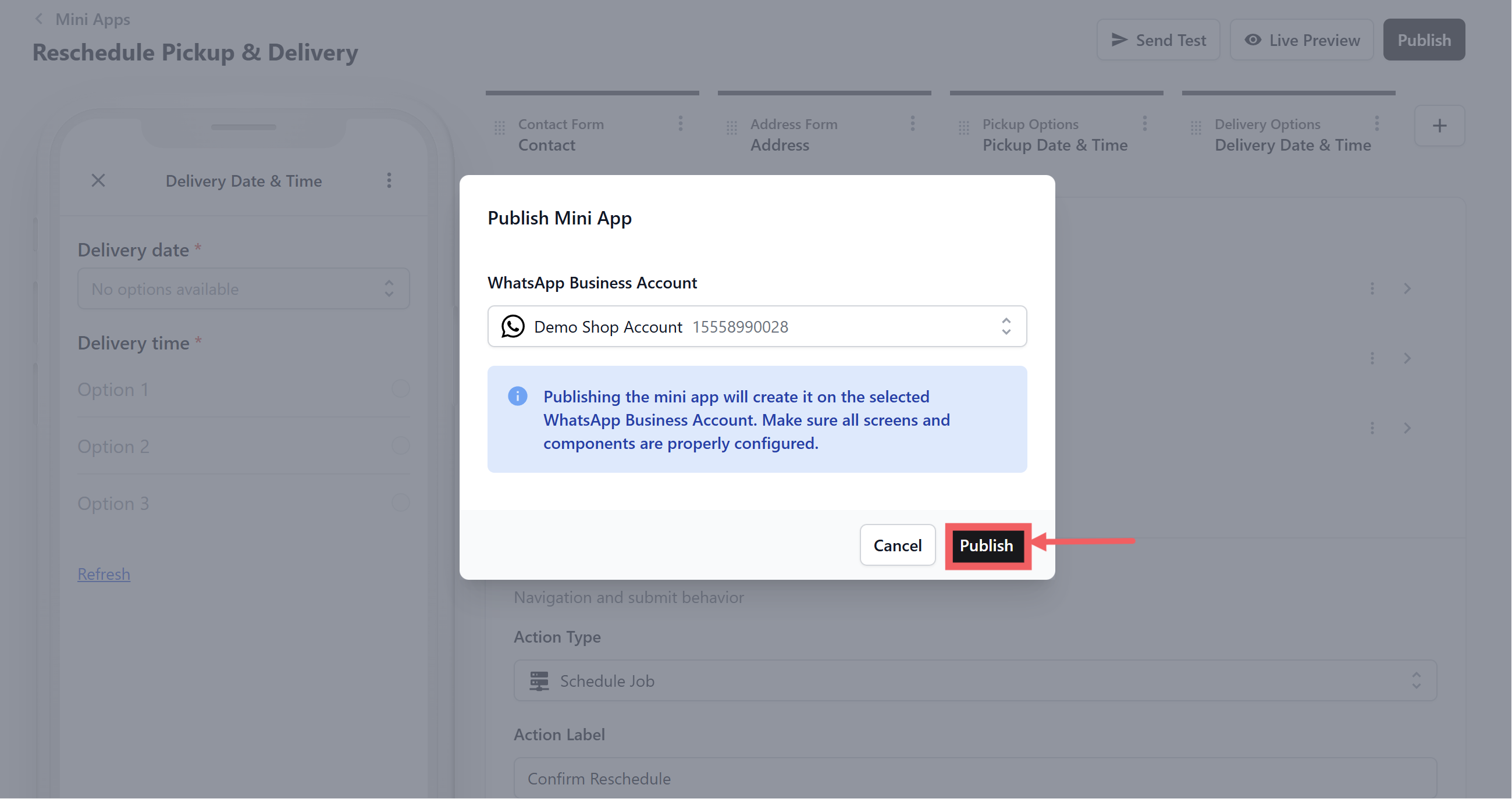Click the back arrow beside Mini Apps
The height and width of the screenshot is (799, 1512).
pyautogui.click(x=39, y=19)
